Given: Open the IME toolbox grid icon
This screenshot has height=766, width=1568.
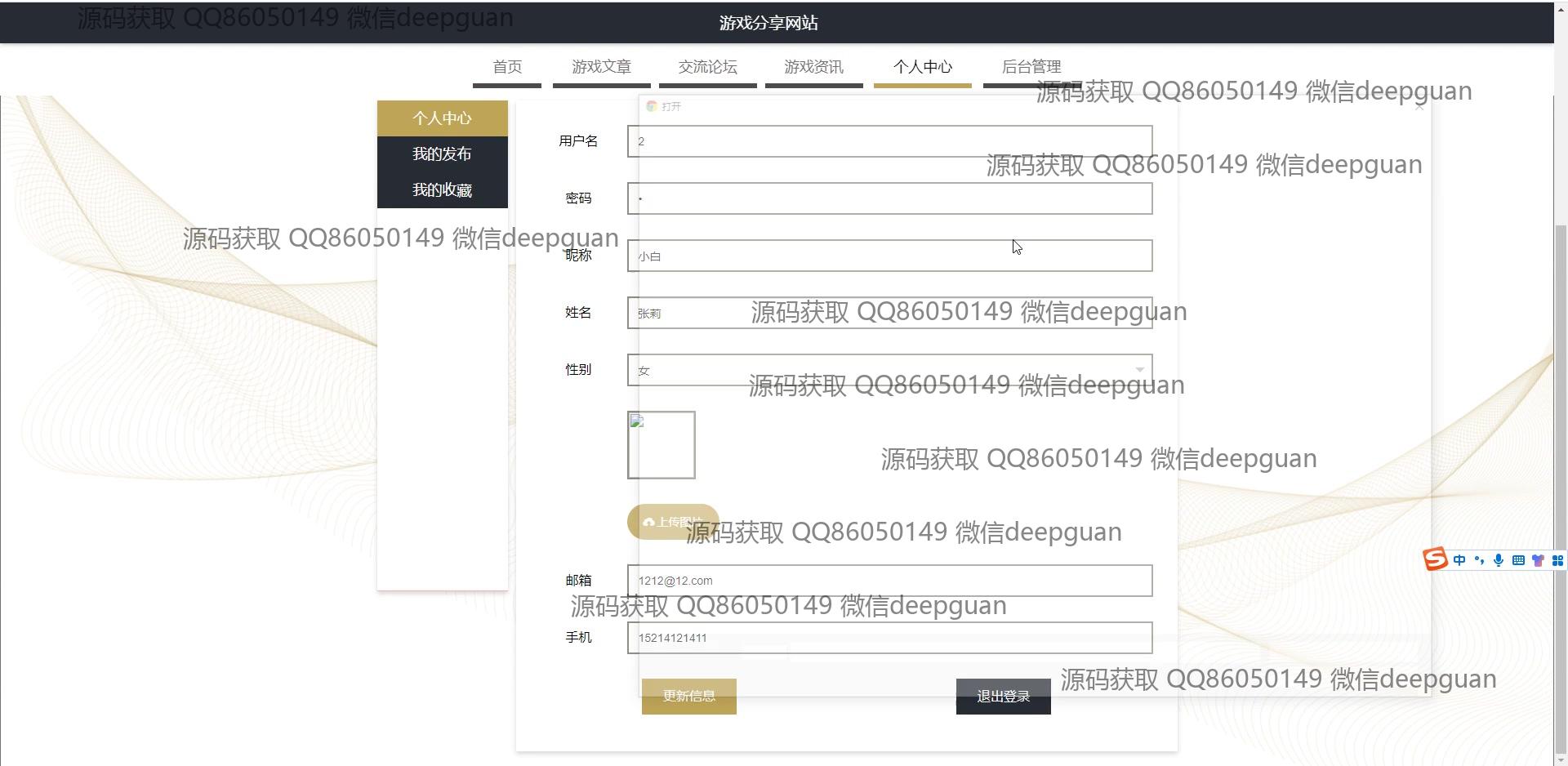Looking at the screenshot, I should [1557, 560].
